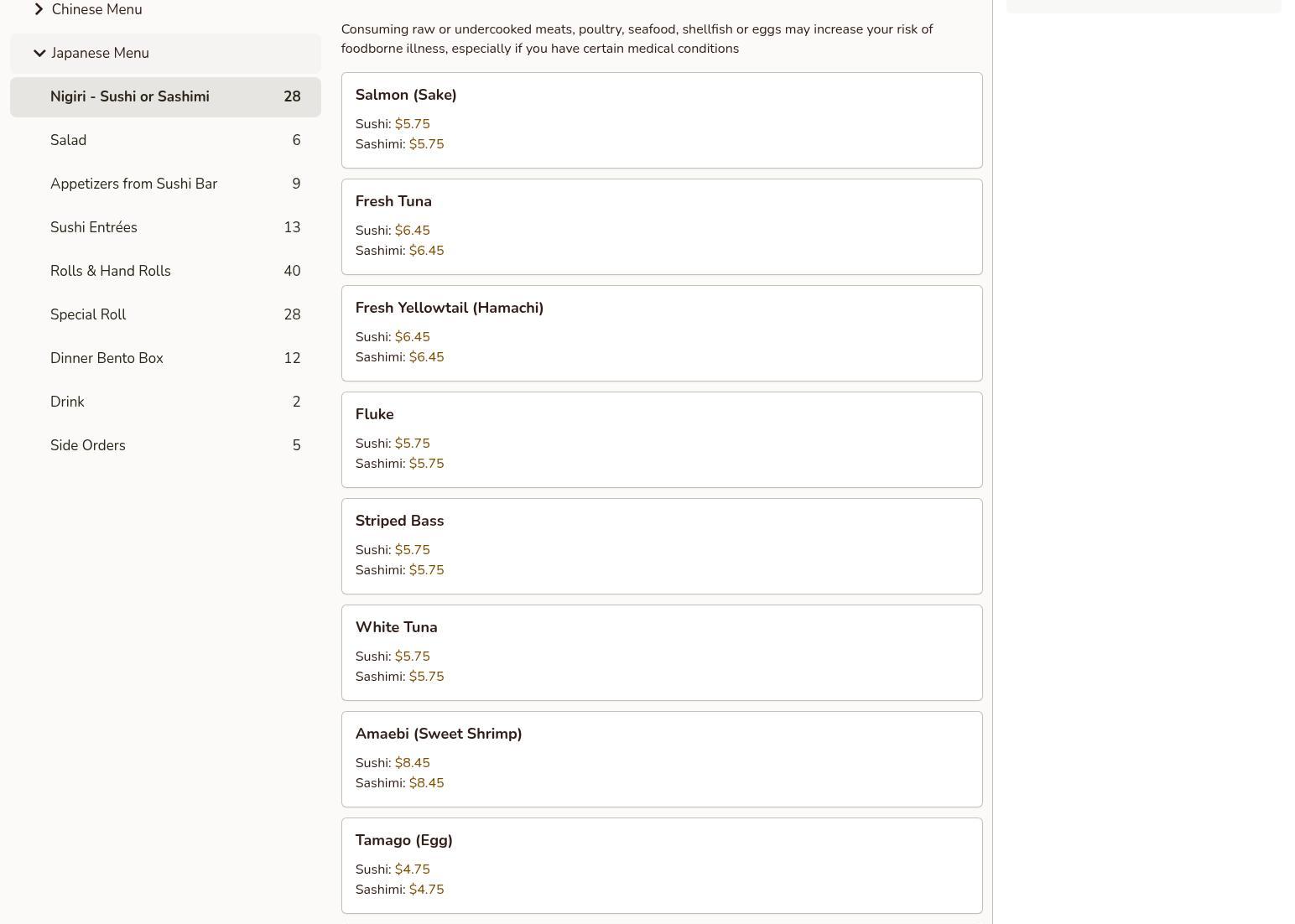Click the Chinese Menu label
1295x924 pixels.
click(96, 9)
